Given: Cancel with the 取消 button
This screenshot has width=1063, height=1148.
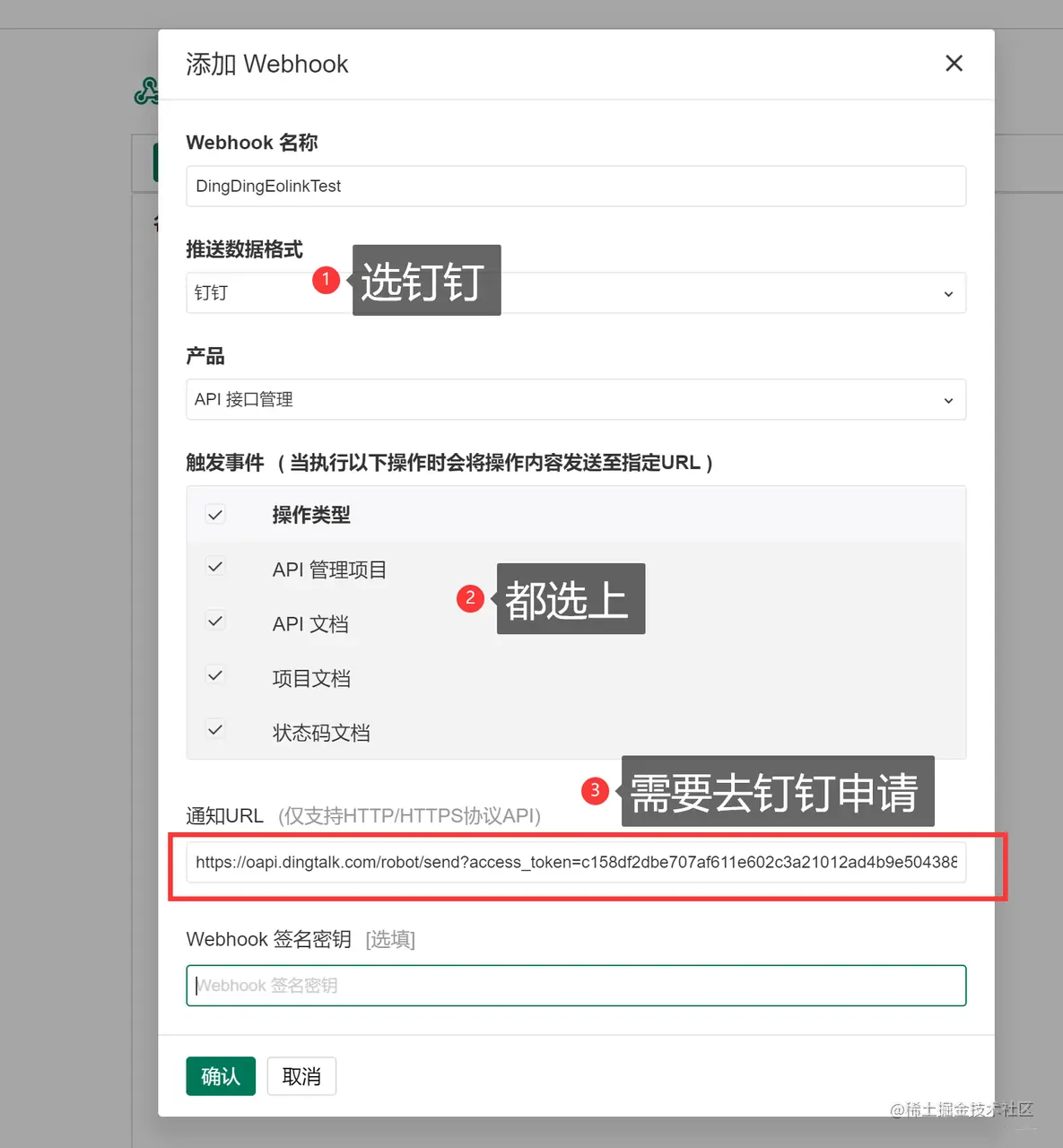Looking at the screenshot, I should (x=301, y=1076).
